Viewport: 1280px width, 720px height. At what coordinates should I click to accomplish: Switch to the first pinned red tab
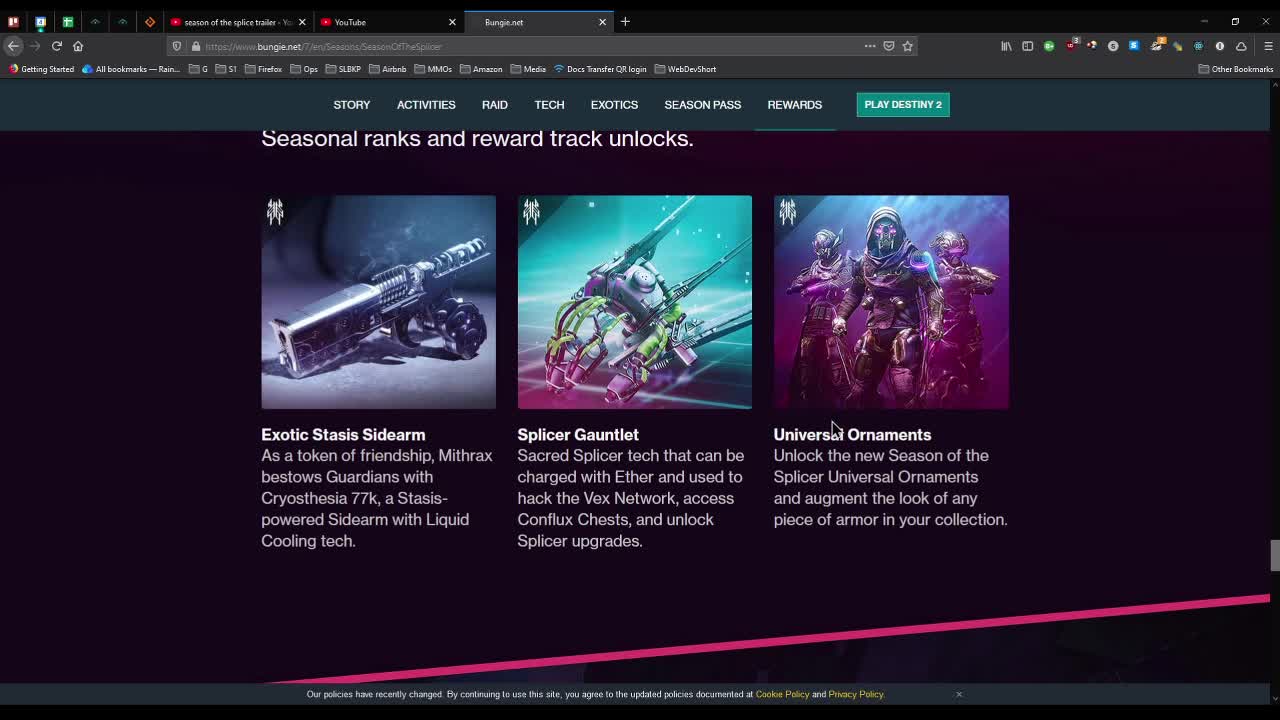click(x=13, y=22)
